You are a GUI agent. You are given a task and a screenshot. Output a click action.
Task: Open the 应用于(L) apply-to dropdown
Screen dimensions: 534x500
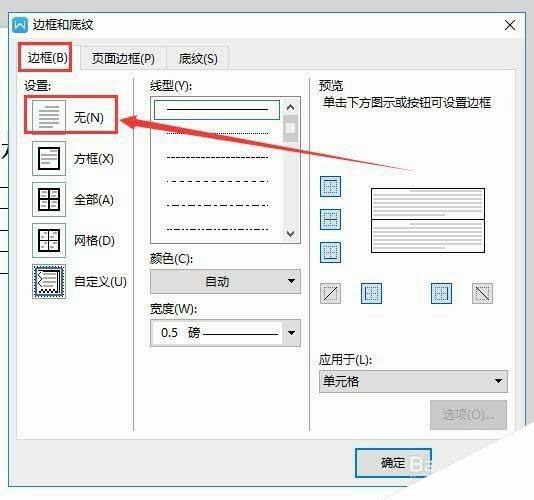pos(413,381)
